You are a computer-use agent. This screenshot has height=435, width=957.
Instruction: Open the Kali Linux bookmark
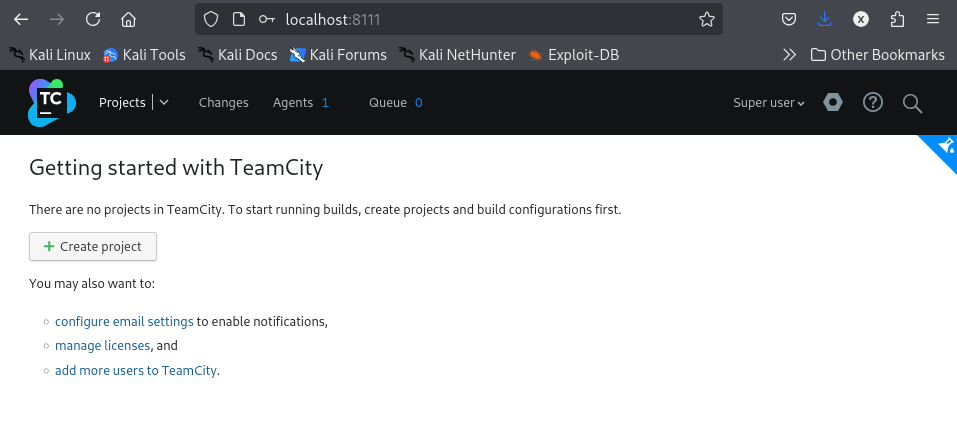click(x=50, y=55)
